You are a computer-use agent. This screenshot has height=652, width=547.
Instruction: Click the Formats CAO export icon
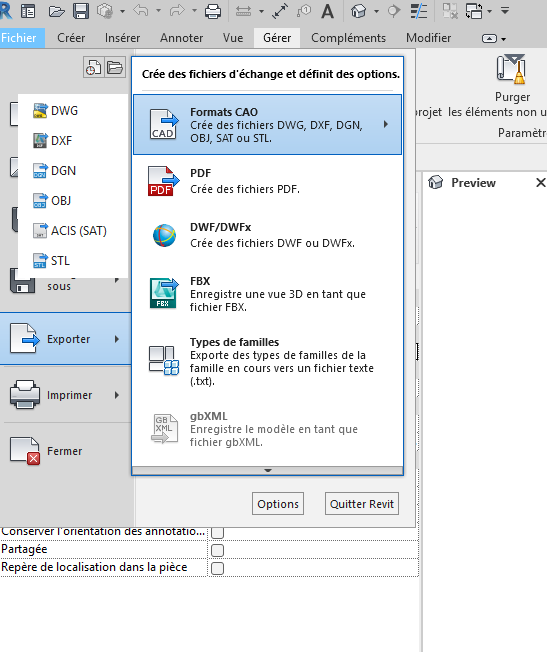point(163,124)
